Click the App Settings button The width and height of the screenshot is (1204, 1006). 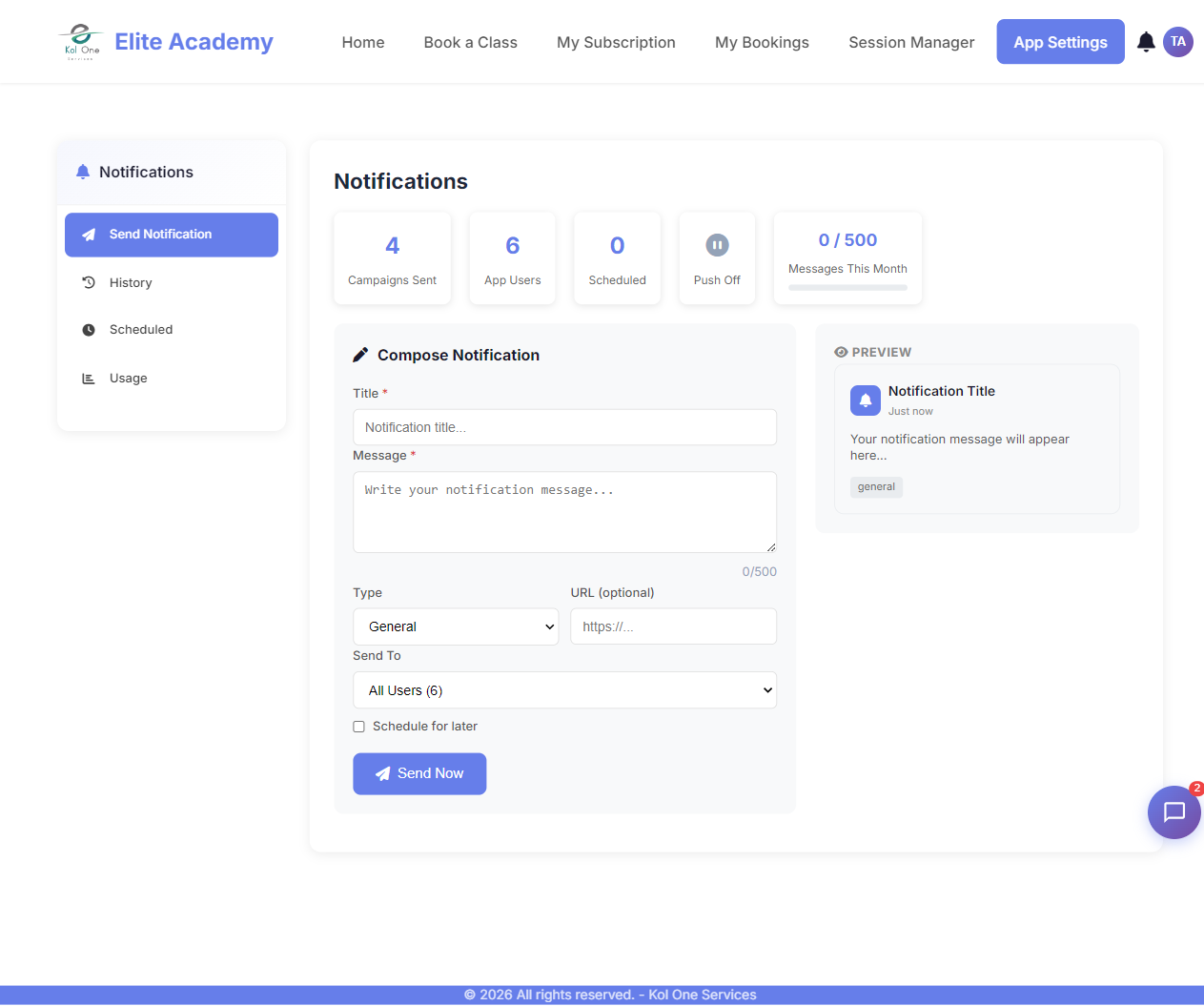tap(1060, 43)
